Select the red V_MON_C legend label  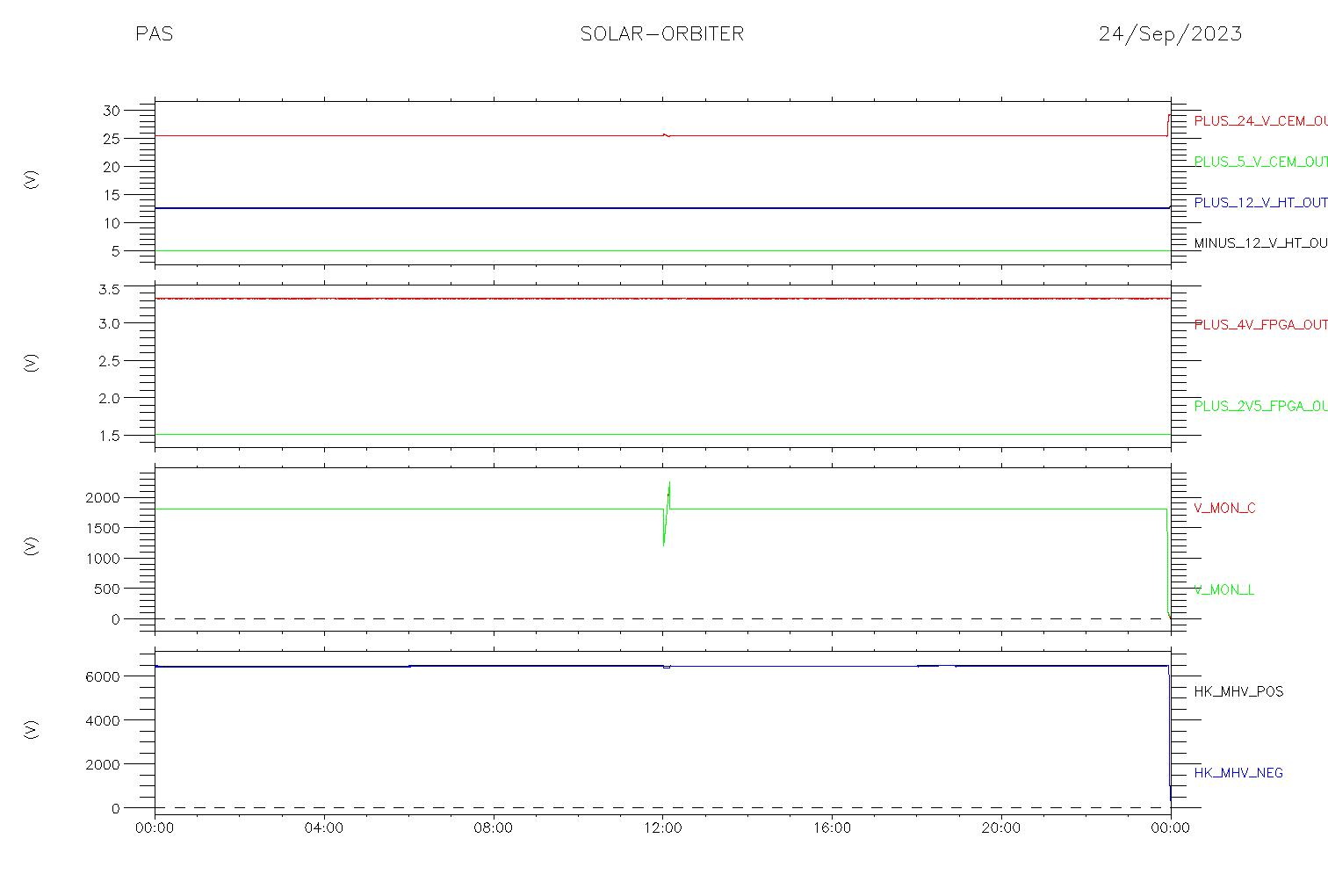(x=1224, y=509)
